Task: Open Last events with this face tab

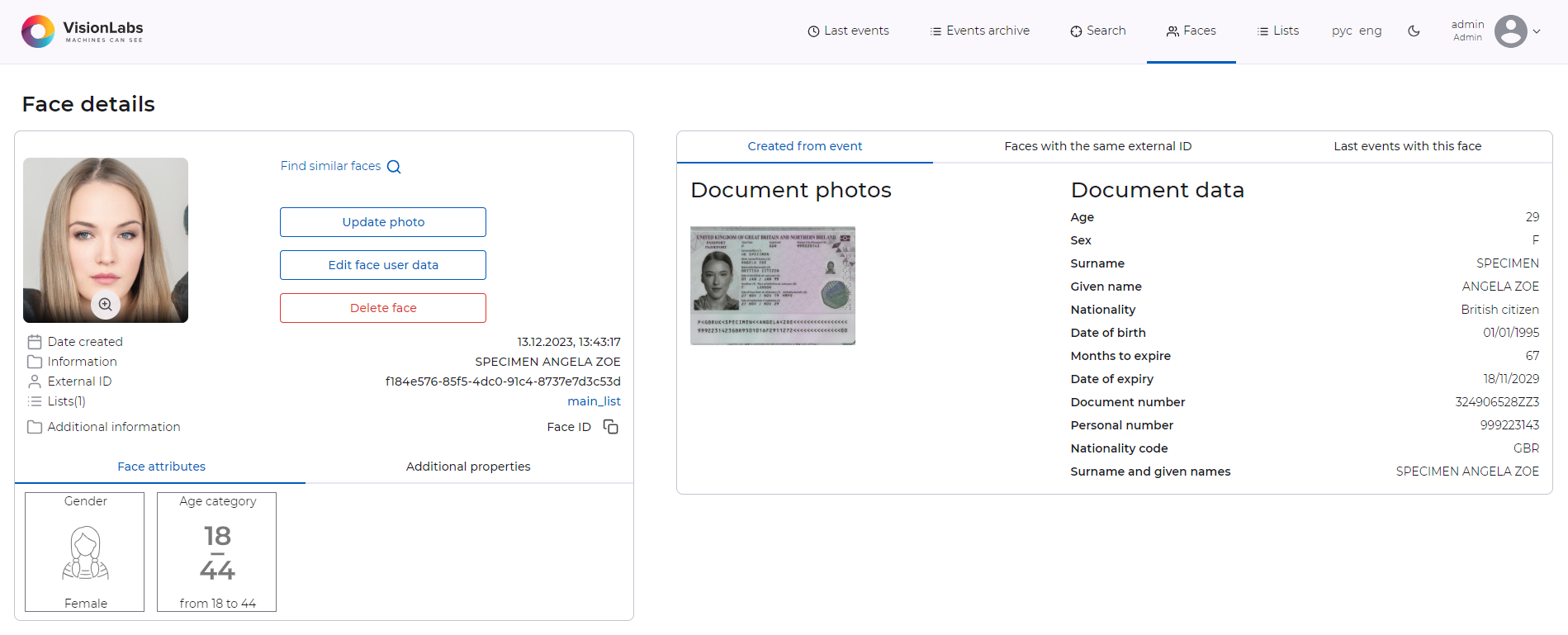Action: [1407, 146]
